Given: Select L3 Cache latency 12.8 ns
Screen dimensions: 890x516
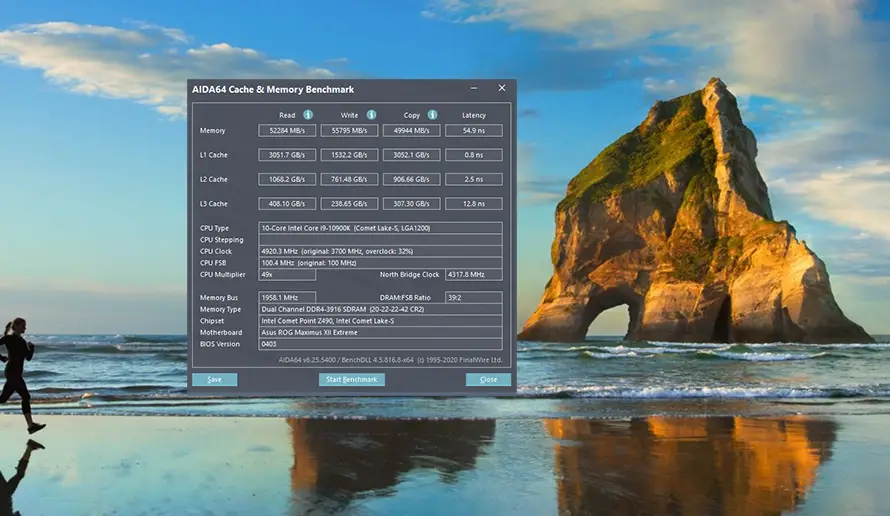Looking at the screenshot, I should [474, 204].
